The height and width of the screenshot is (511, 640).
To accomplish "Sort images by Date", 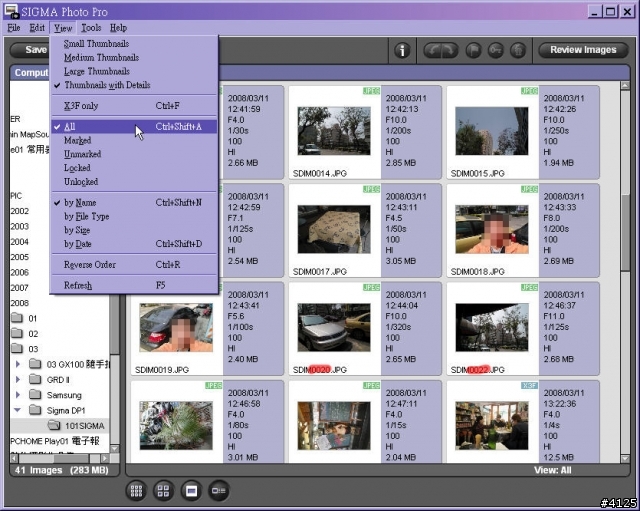I will [x=133, y=244].
